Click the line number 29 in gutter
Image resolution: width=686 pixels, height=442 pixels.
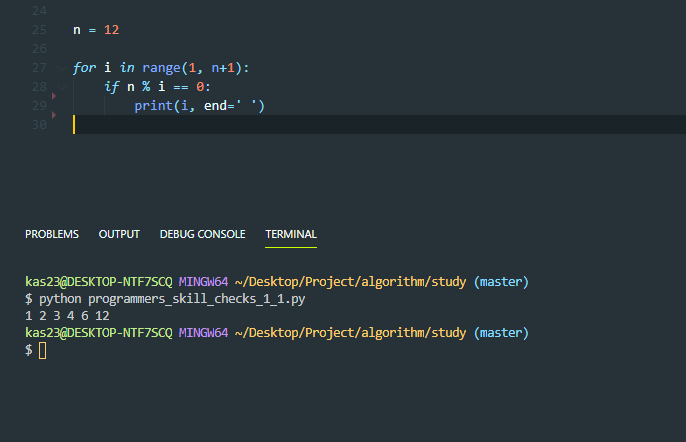pyautogui.click(x=39, y=106)
